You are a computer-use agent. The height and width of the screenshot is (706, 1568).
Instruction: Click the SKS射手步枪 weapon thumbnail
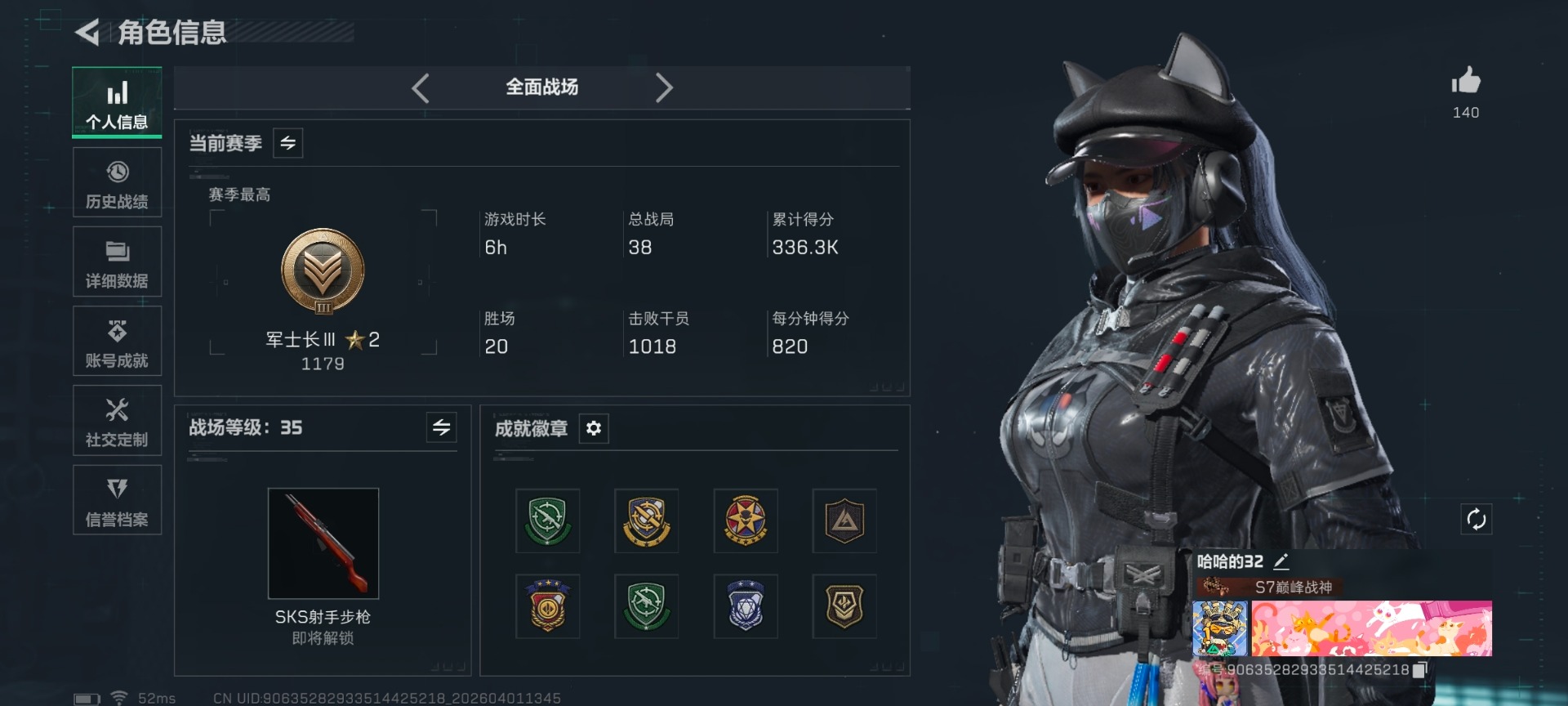pyautogui.click(x=323, y=543)
